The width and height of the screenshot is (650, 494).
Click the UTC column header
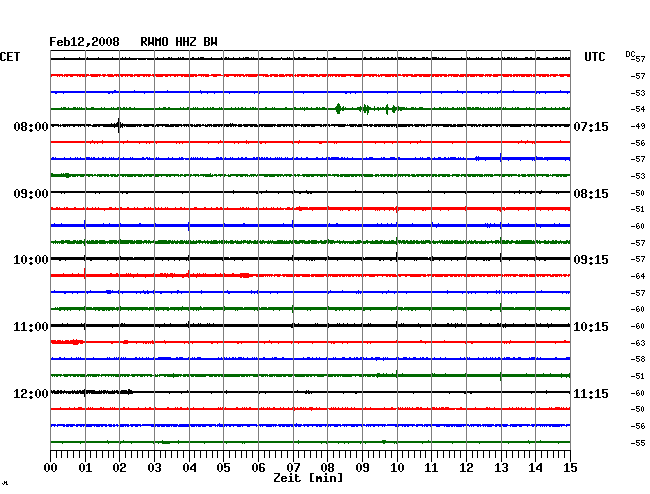(594, 57)
